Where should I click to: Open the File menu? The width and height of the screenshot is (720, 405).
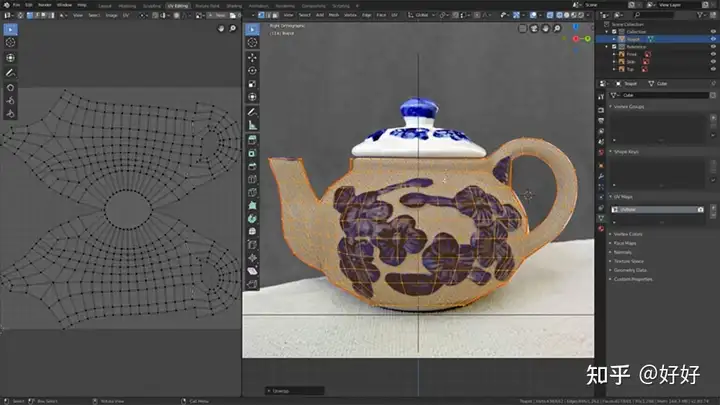pos(16,5)
